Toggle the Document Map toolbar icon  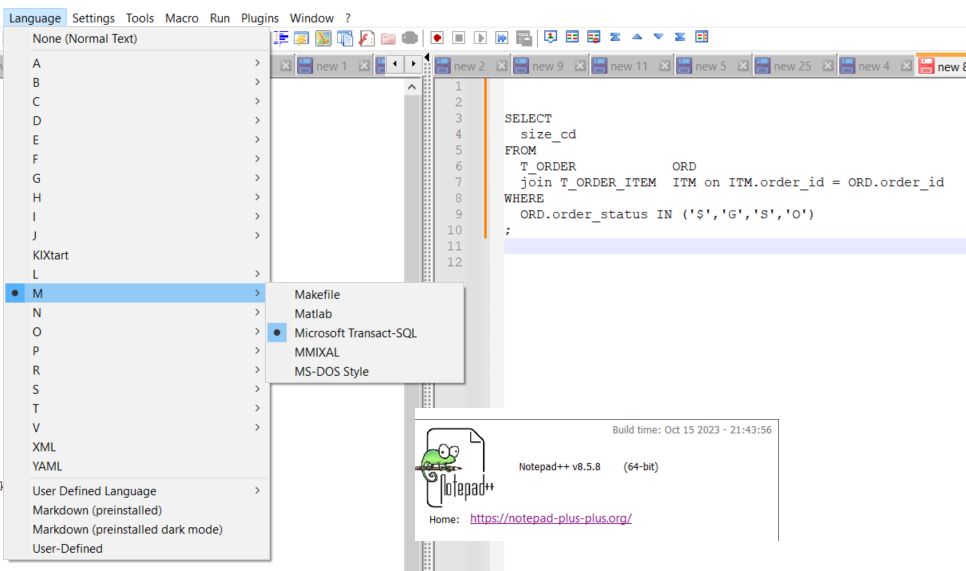click(323, 38)
